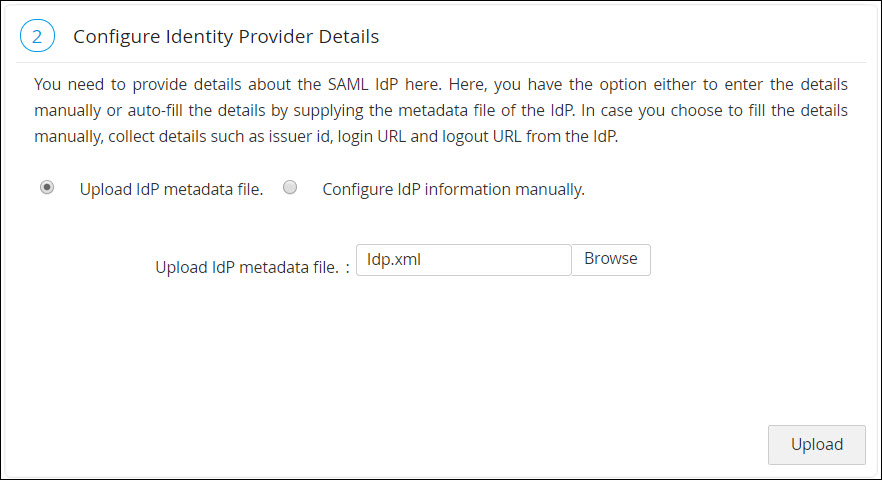Click the Browse button
This screenshot has width=882, height=480.
[610, 259]
